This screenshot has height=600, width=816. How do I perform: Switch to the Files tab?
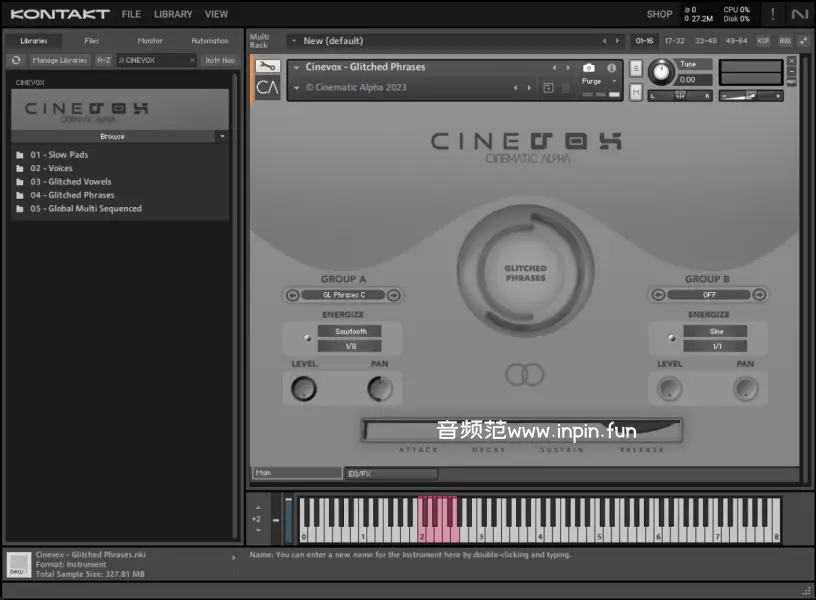point(92,41)
